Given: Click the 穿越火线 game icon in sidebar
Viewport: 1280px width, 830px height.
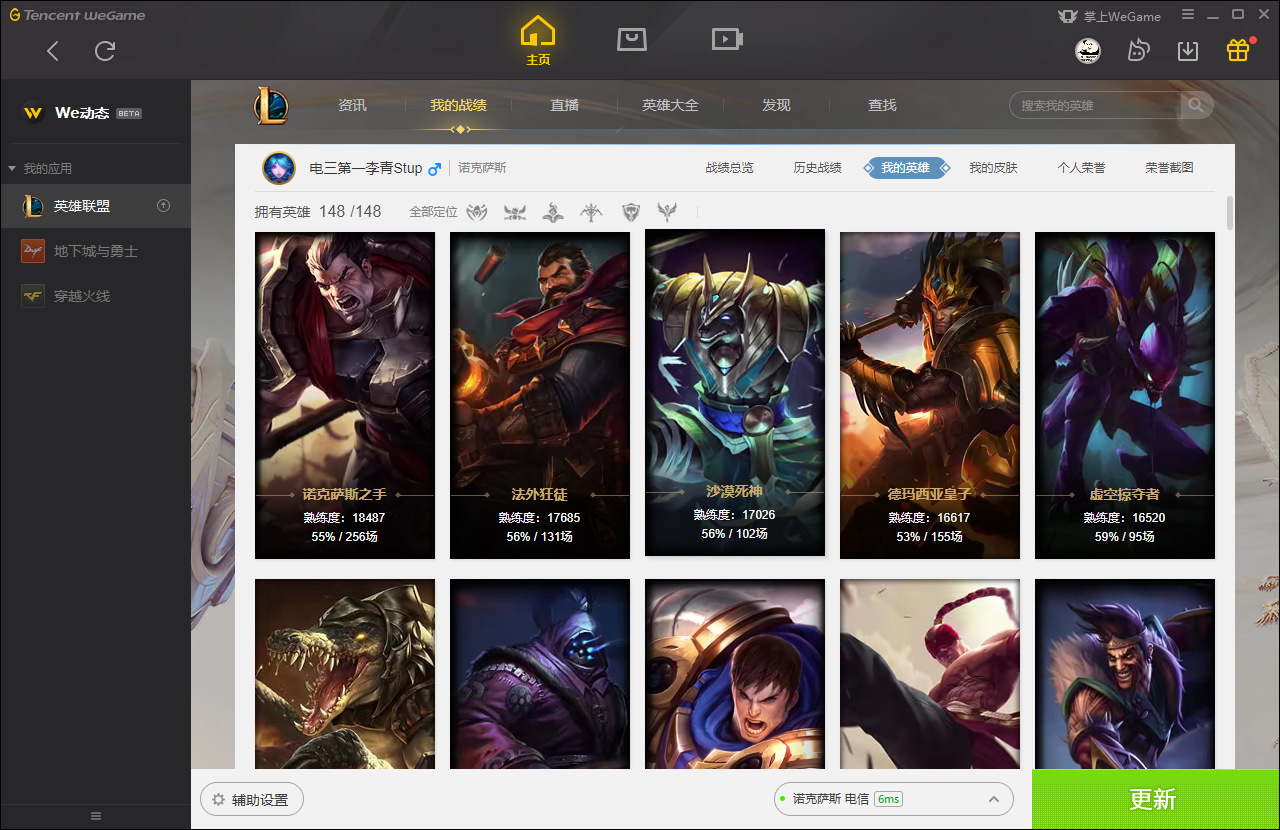Looking at the screenshot, I should [x=33, y=295].
